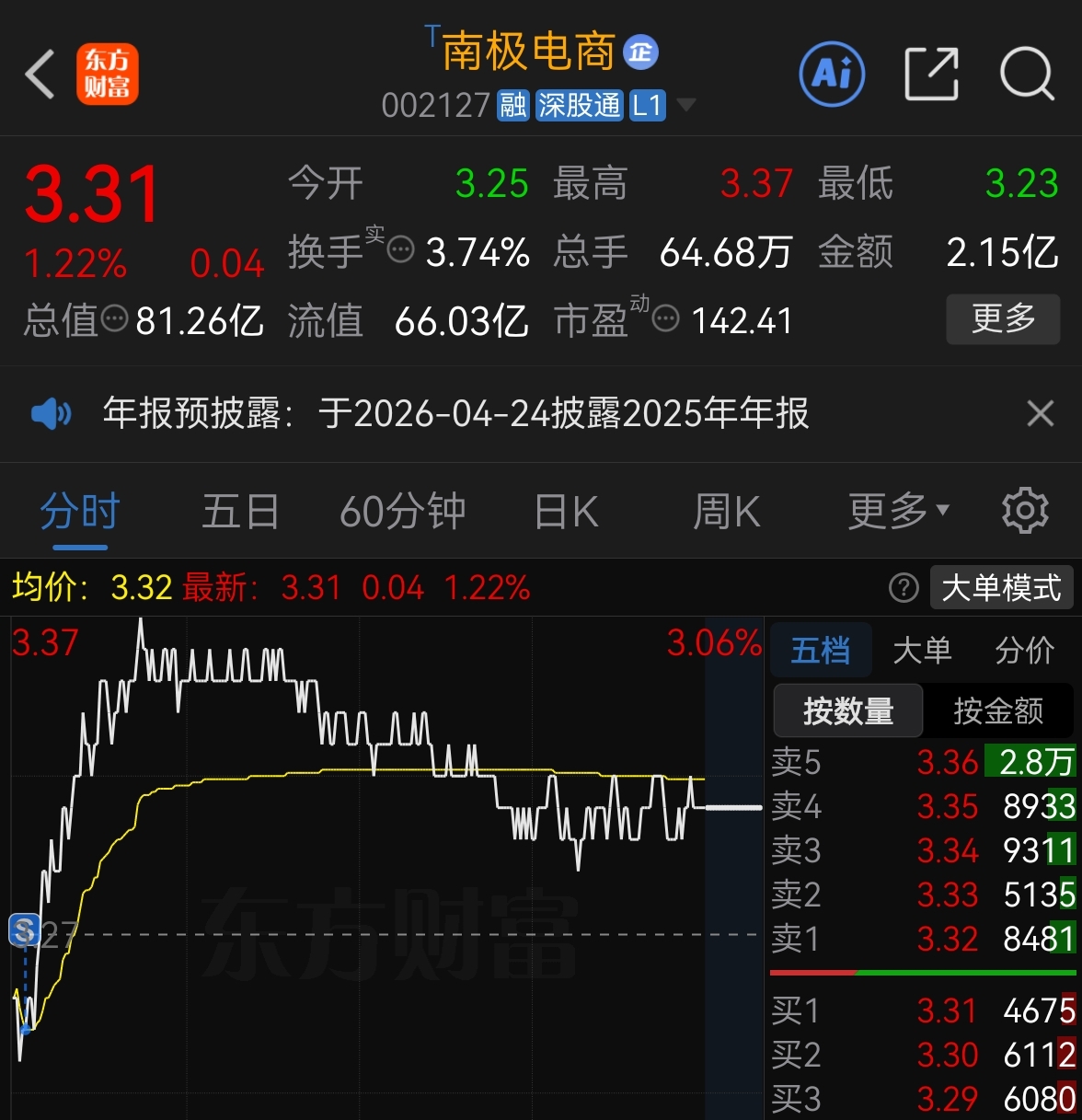Tap 总手 64.68万 value
The image size is (1082, 1120).
[x=726, y=251]
